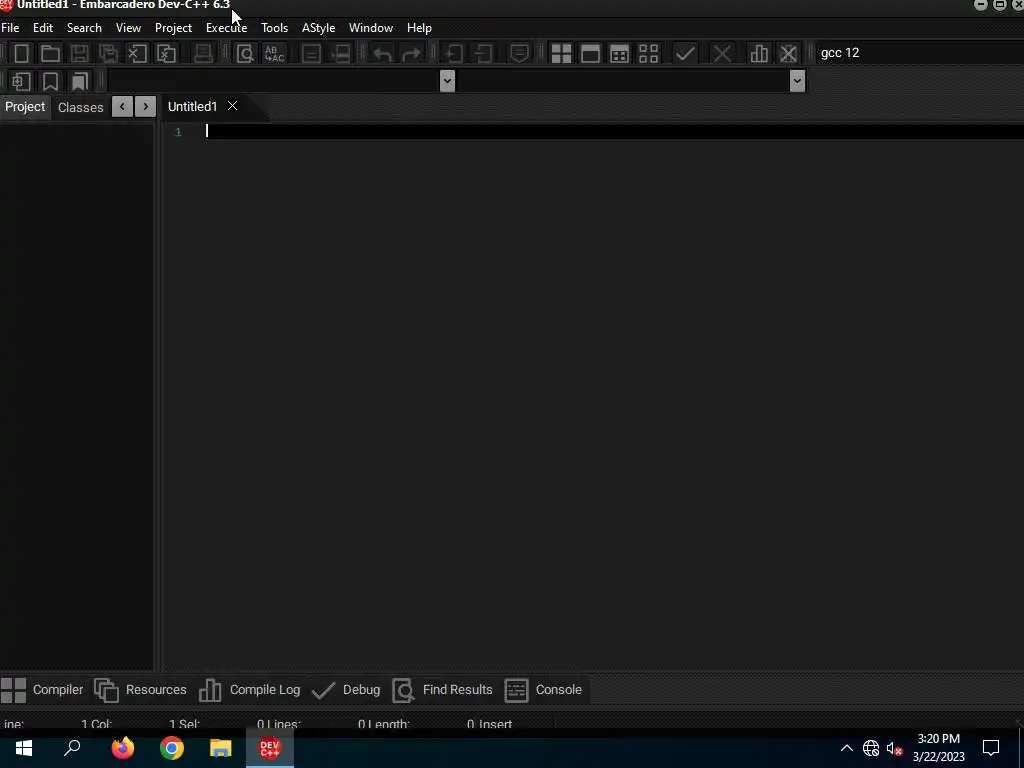Open the Execute menu
Screen dimensions: 1024x768
click(226, 27)
